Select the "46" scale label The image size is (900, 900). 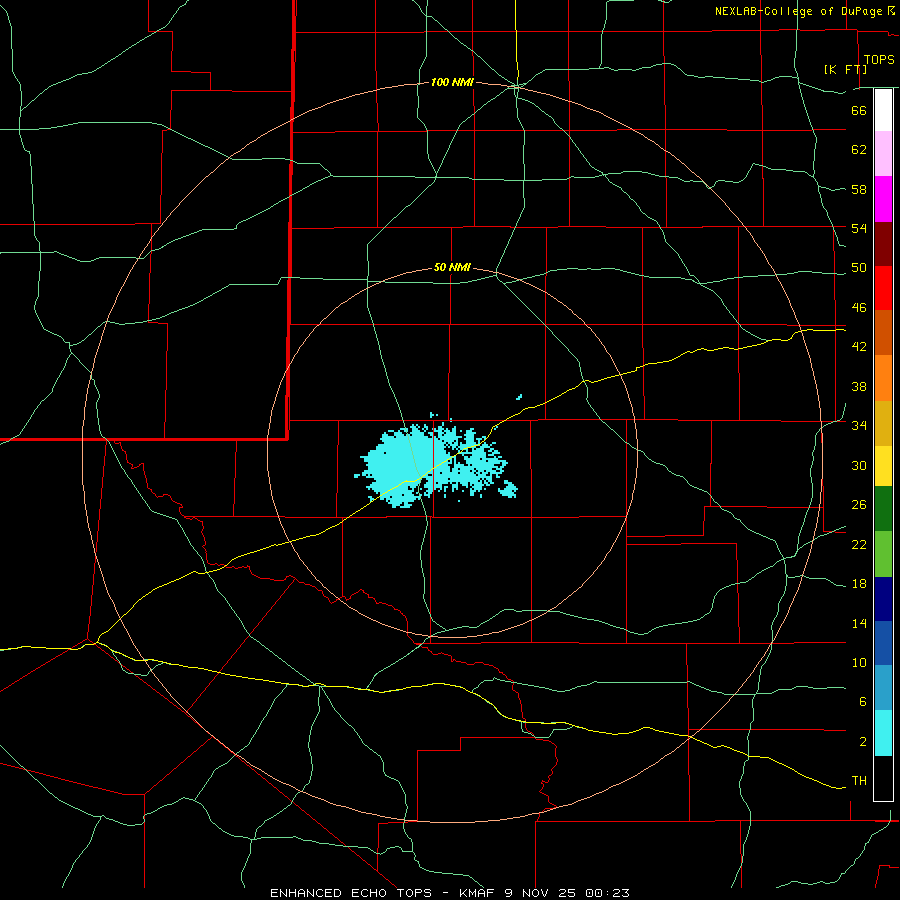tap(859, 307)
